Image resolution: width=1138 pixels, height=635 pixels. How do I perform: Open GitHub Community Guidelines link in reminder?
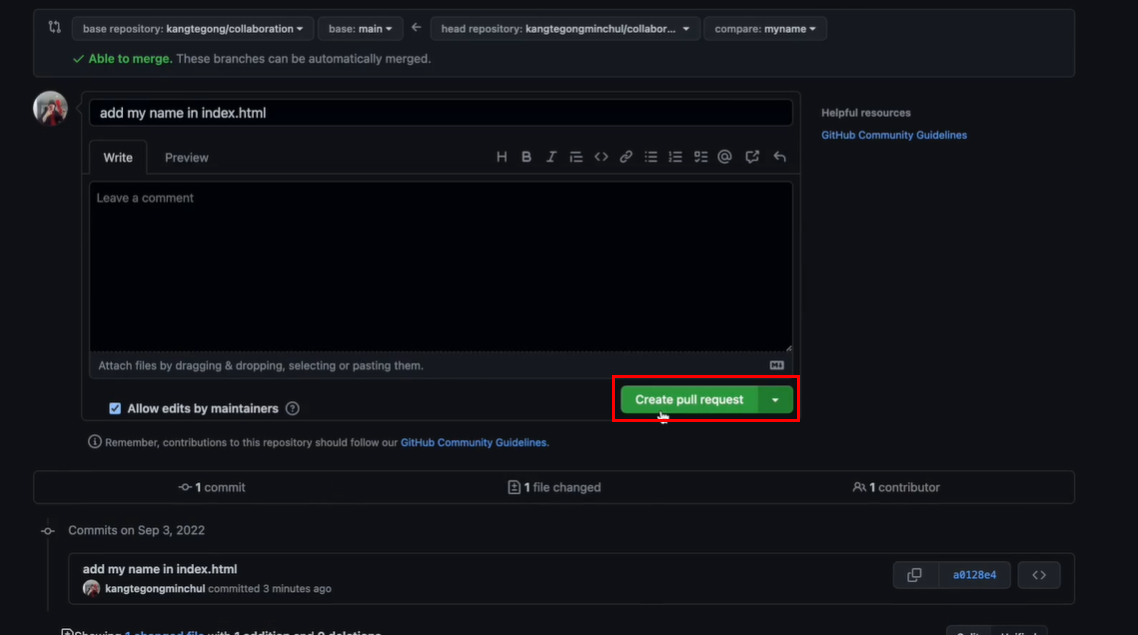point(474,442)
